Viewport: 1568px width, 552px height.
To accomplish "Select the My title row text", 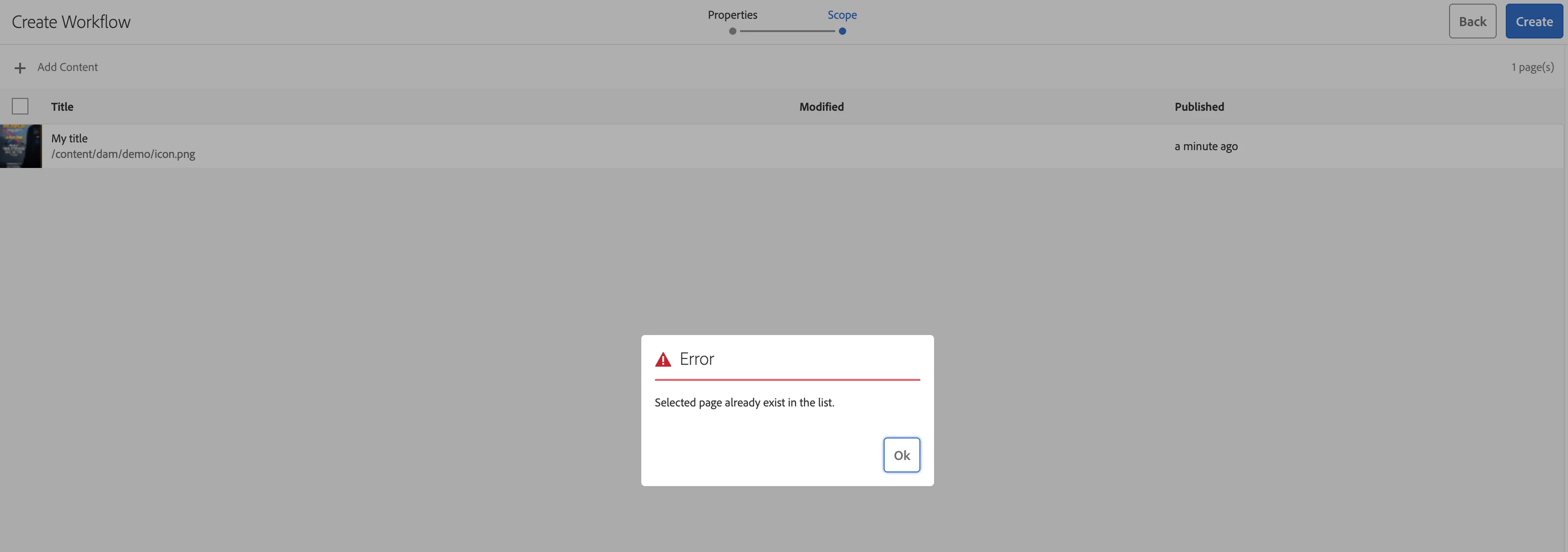I will click(70, 138).
